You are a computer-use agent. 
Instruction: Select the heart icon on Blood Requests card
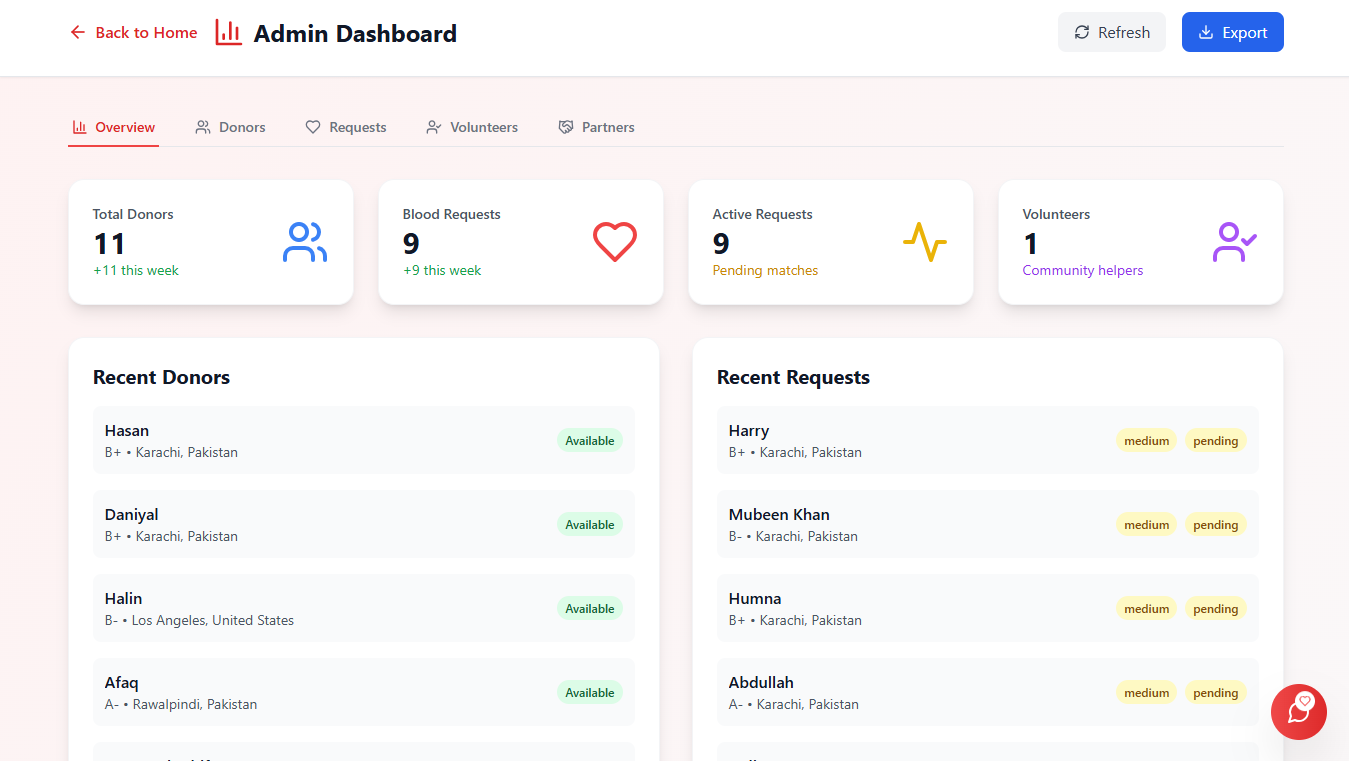(x=614, y=242)
